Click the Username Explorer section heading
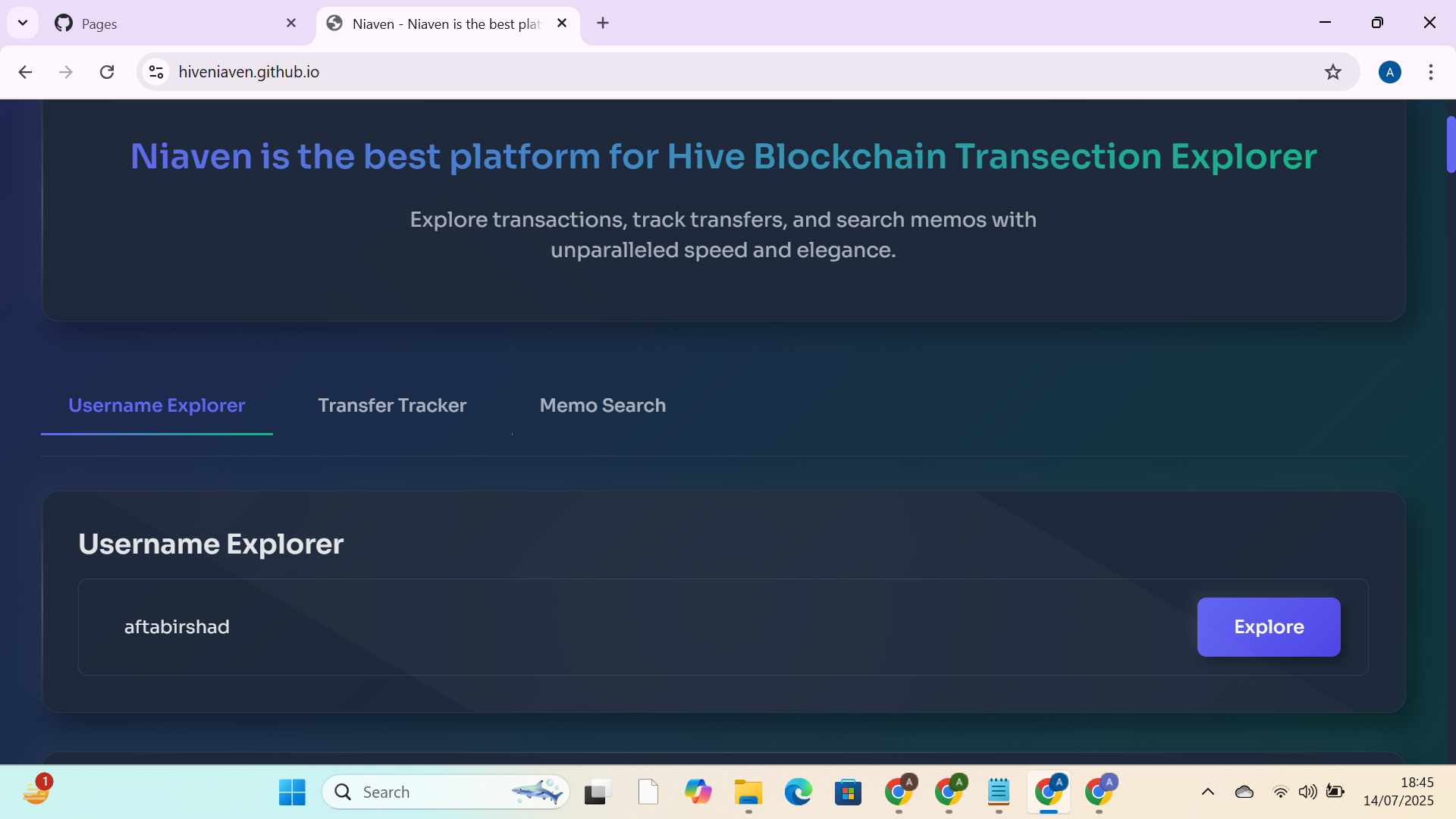The height and width of the screenshot is (819, 1456). coord(211,544)
